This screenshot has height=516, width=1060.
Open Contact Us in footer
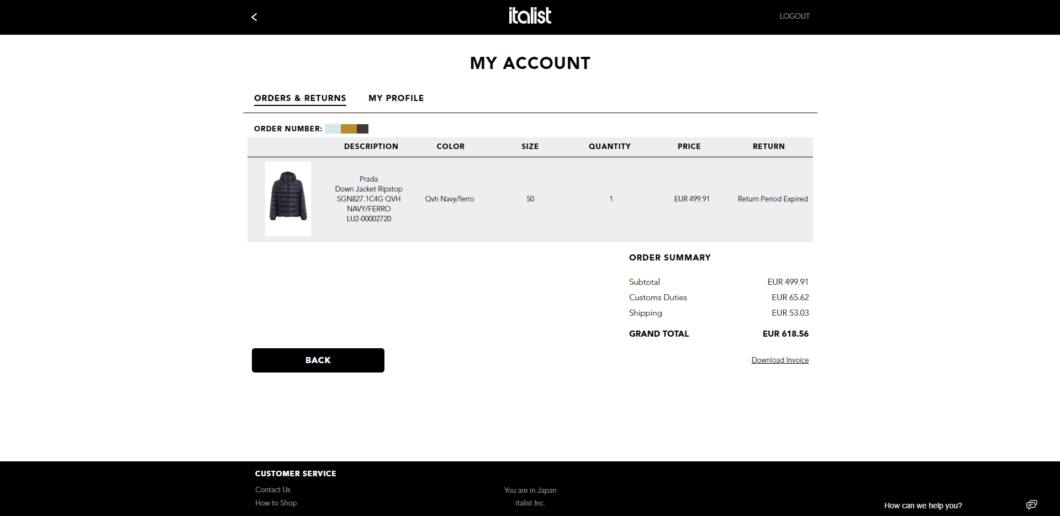(x=273, y=490)
